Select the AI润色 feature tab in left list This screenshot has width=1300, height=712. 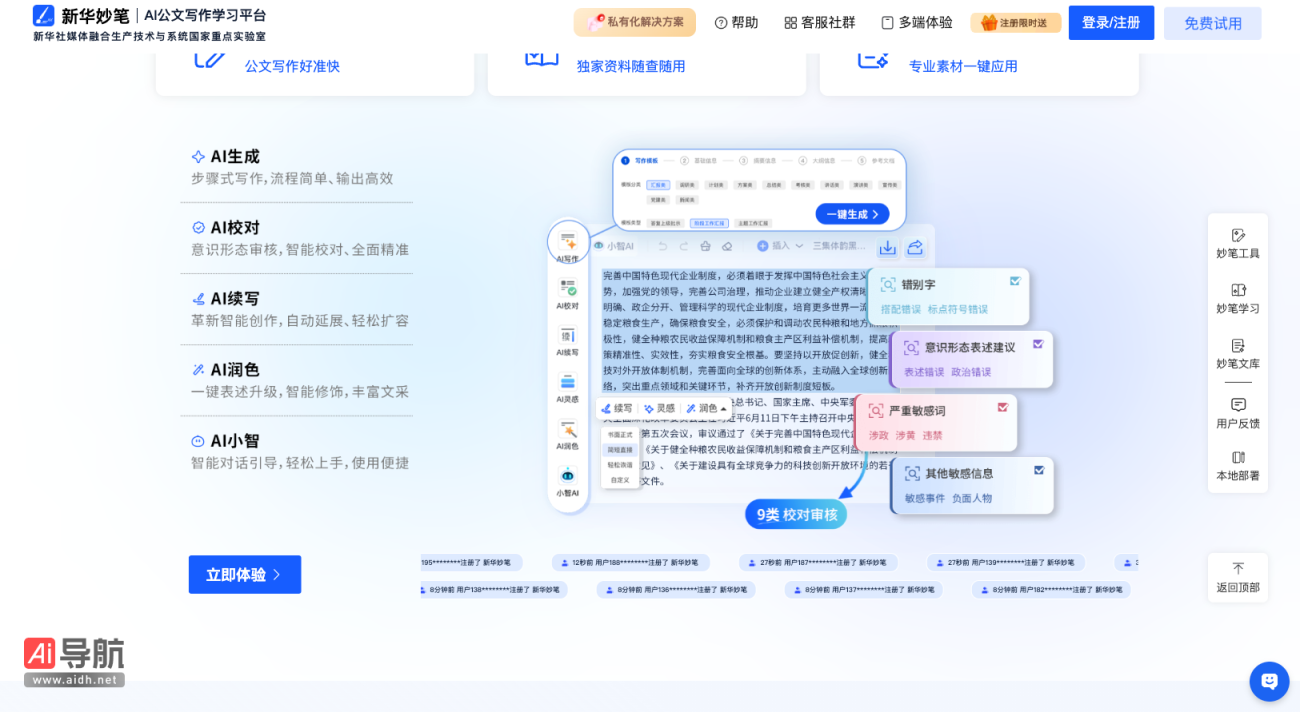pos(296,380)
